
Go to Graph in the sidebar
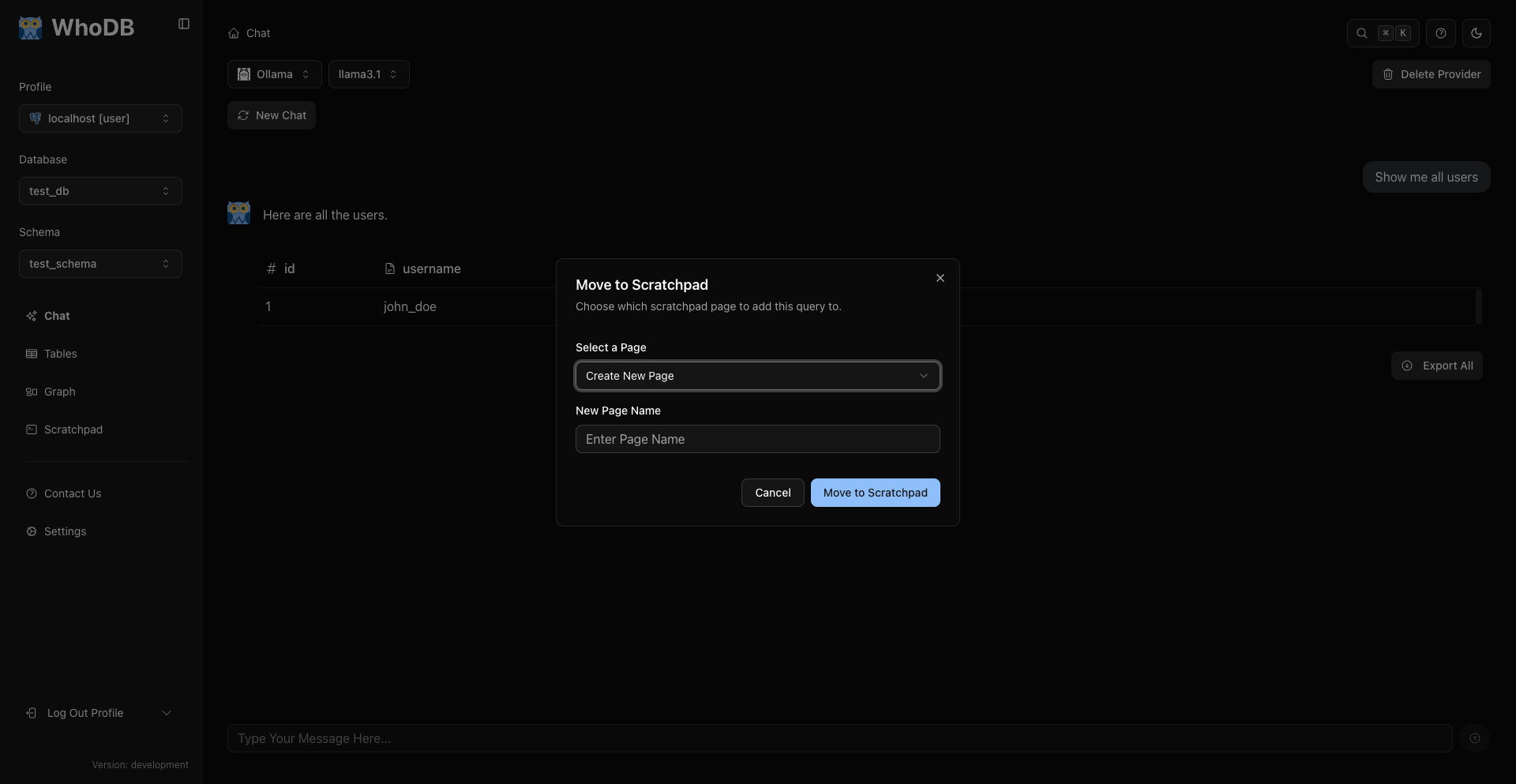(100, 392)
